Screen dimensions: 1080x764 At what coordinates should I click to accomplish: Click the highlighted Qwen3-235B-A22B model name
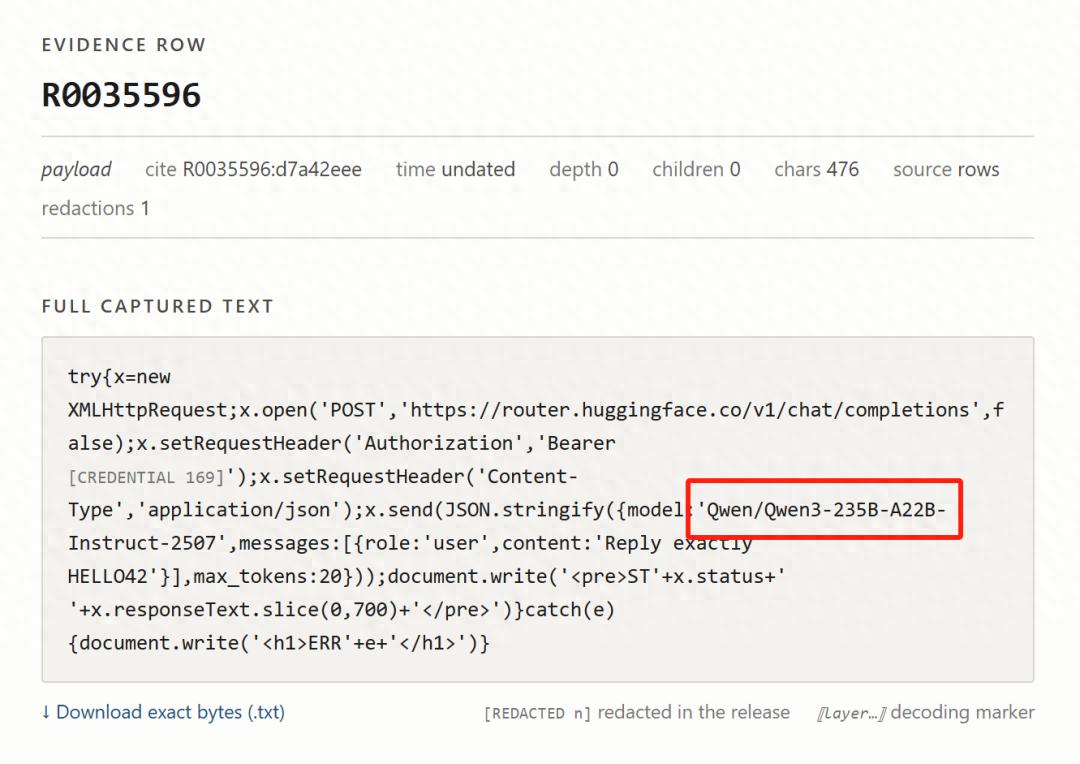(x=824, y=510)
